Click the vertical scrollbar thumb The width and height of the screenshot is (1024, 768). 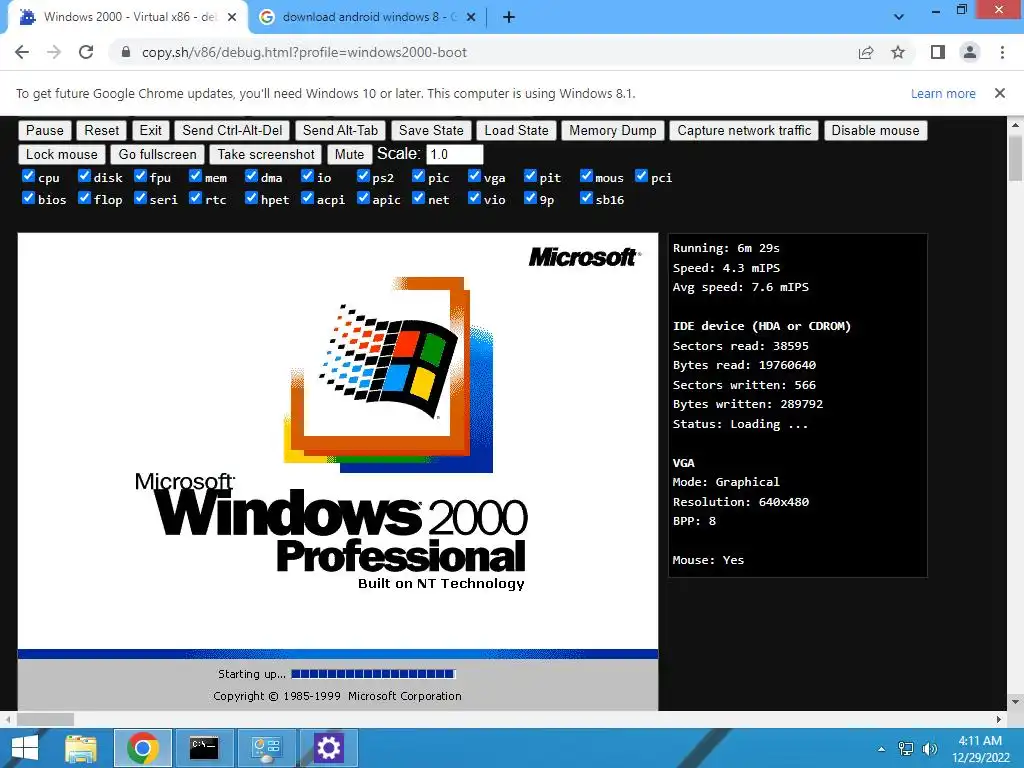click(1015, 157)
